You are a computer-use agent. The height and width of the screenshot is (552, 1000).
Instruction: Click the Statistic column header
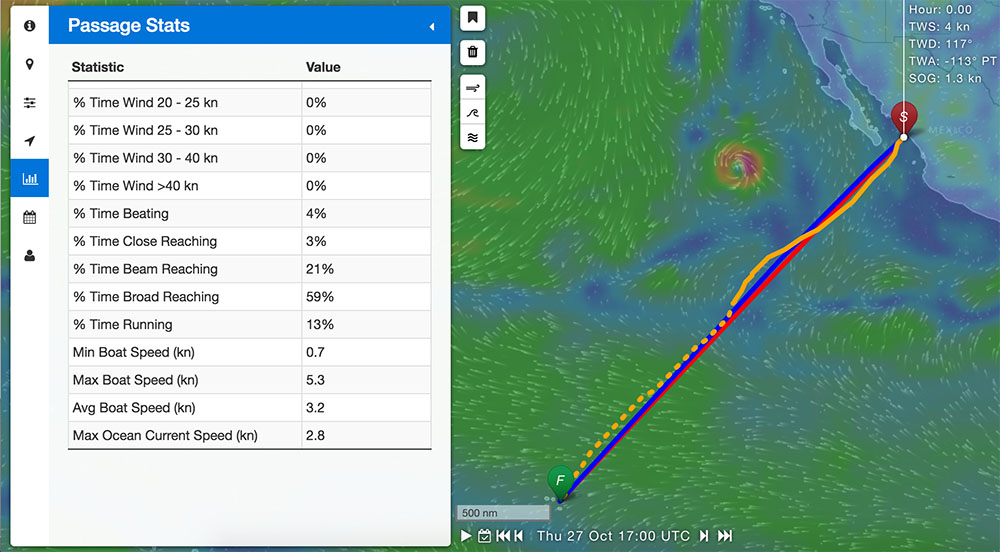coord(98,67)
